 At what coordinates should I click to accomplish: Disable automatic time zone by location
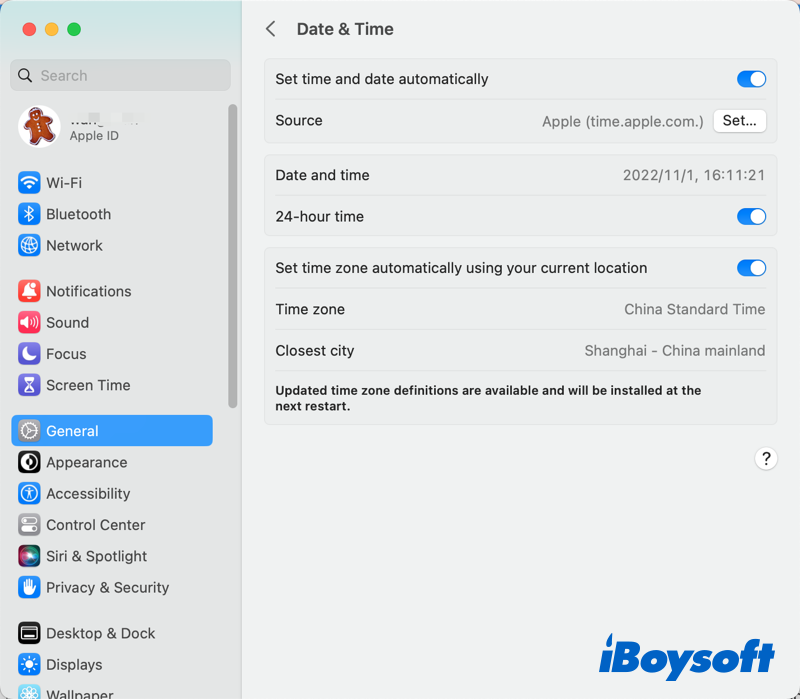pos(751,268)
